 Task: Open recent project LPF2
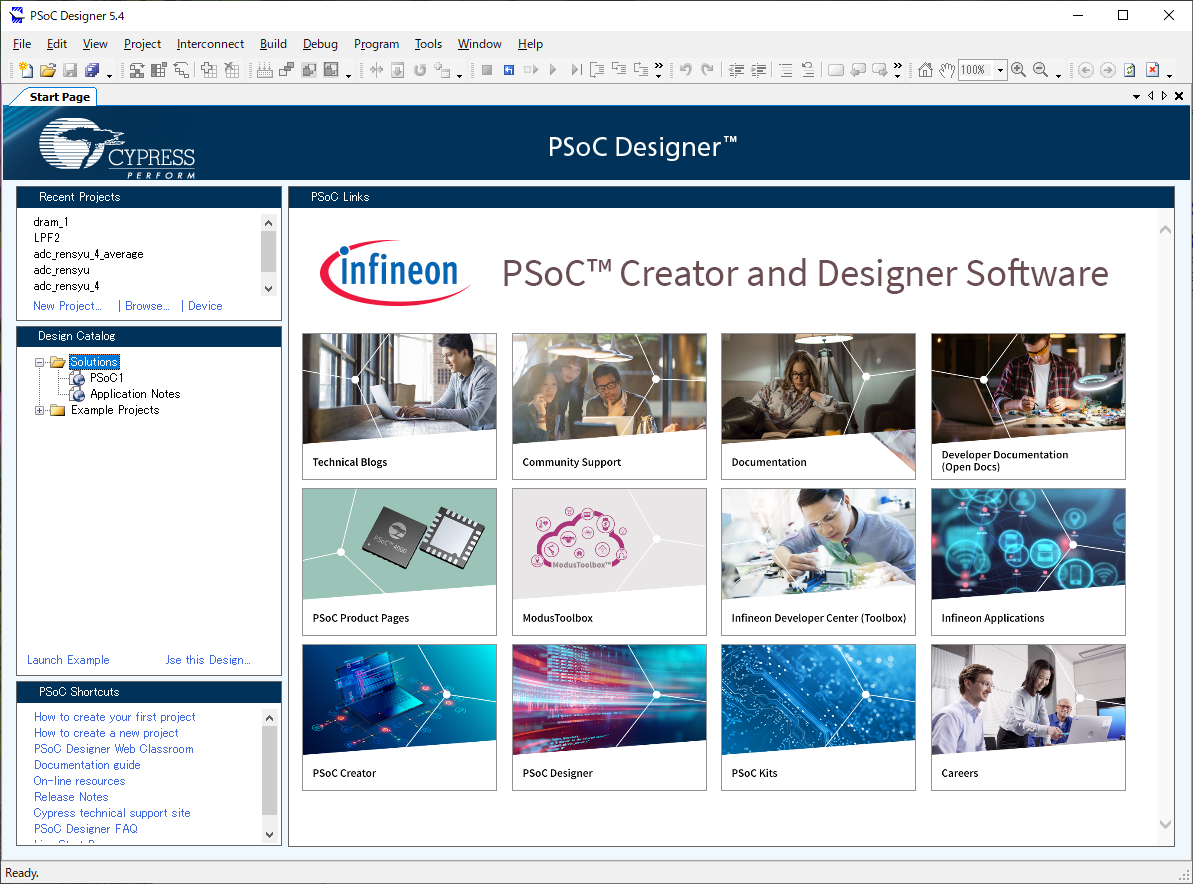(x=46, y=238)
